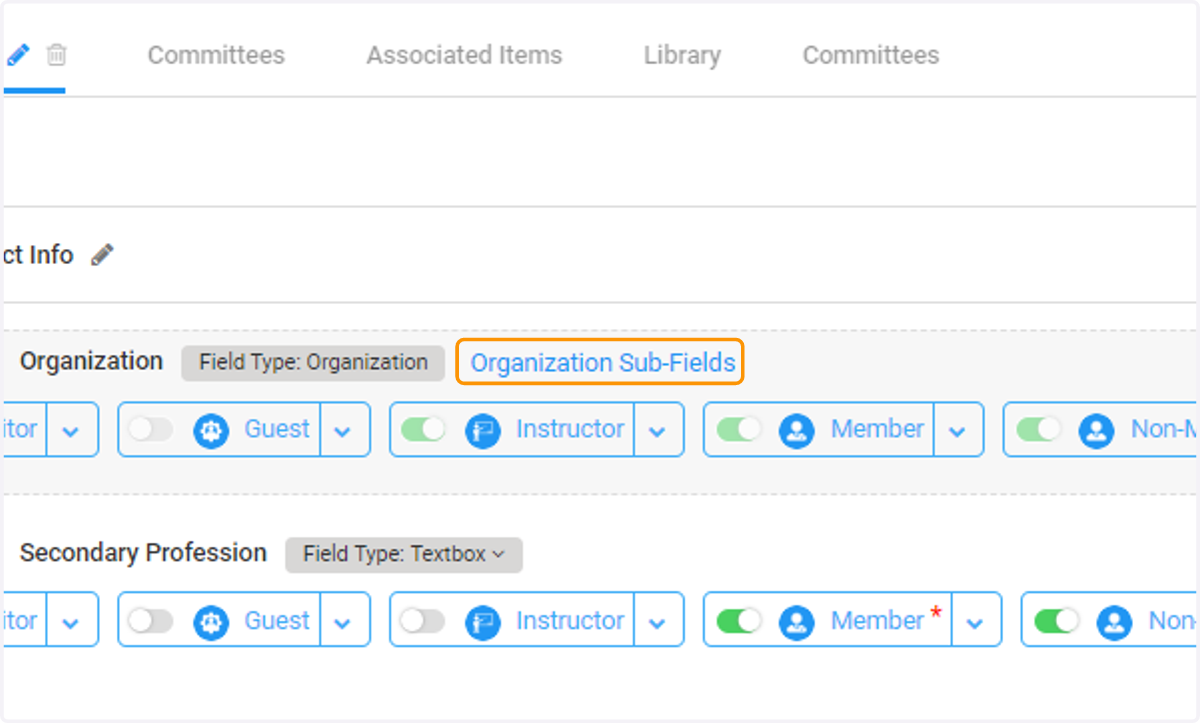Open the Organization Sub-Fields link

click(x=603, y=362)
